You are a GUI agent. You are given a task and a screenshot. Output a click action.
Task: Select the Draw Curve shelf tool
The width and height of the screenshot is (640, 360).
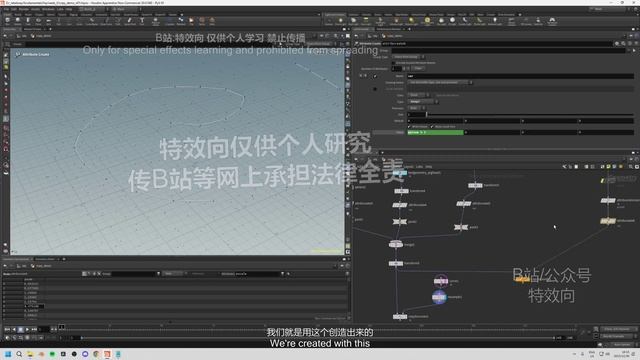click(106, 21)
